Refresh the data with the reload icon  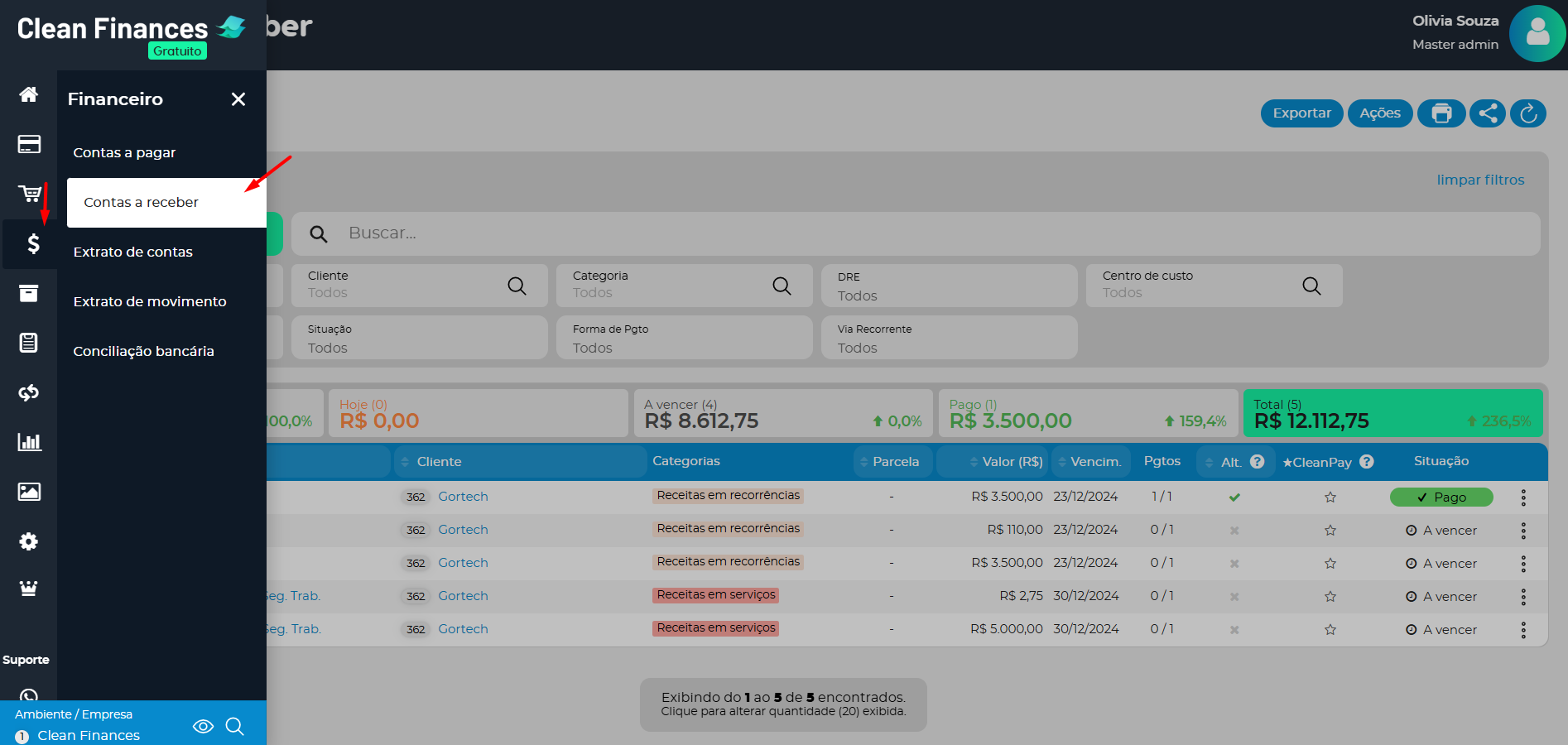point(1528,113)
